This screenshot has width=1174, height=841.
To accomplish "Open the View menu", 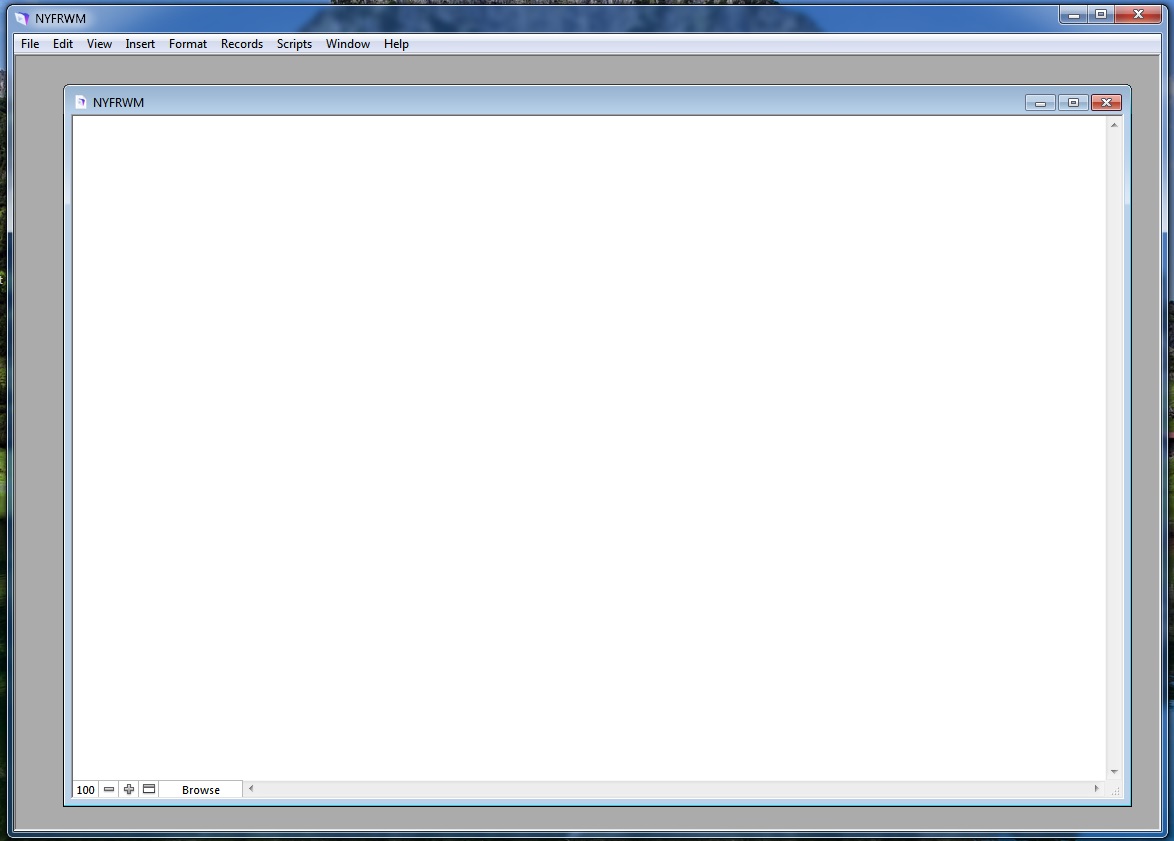I will pyautogui.click(x=99, y=43).
